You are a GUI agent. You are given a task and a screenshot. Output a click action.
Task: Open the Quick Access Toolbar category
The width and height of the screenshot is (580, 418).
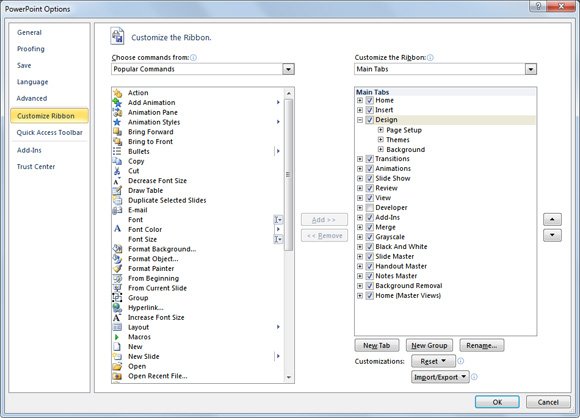point(50,132)
